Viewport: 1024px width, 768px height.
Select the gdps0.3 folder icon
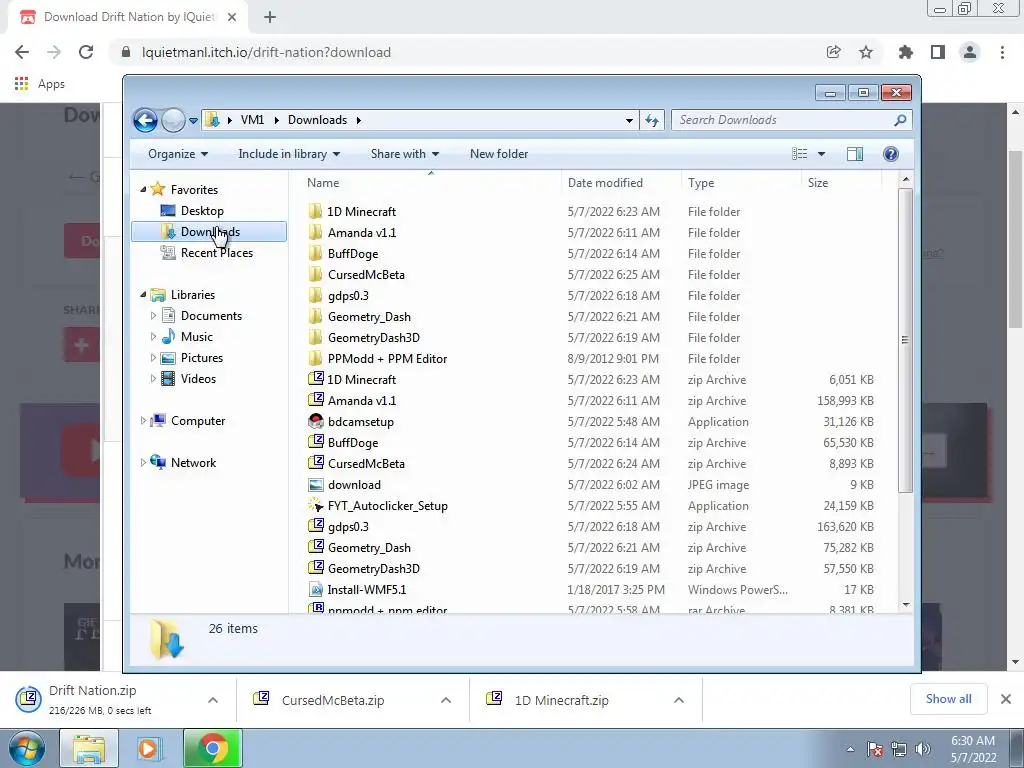[x=315, y=295]
